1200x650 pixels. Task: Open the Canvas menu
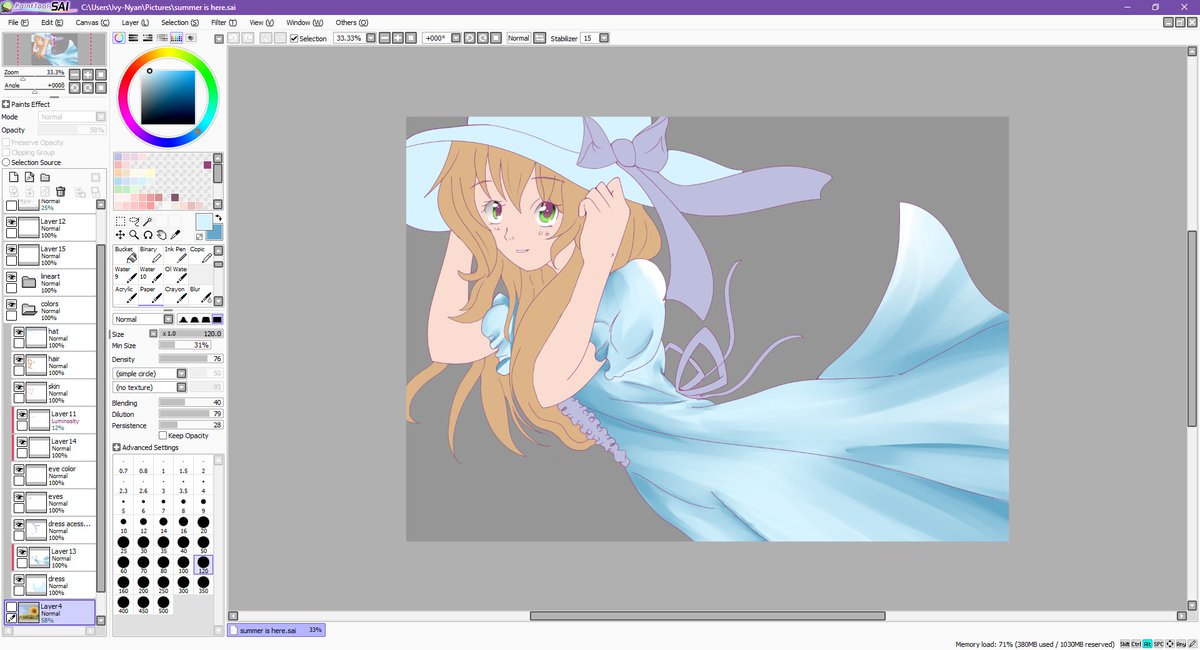tap(92, 22)
